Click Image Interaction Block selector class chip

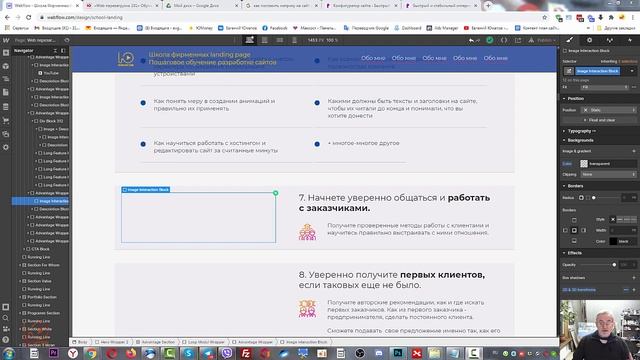pos(598,71)
